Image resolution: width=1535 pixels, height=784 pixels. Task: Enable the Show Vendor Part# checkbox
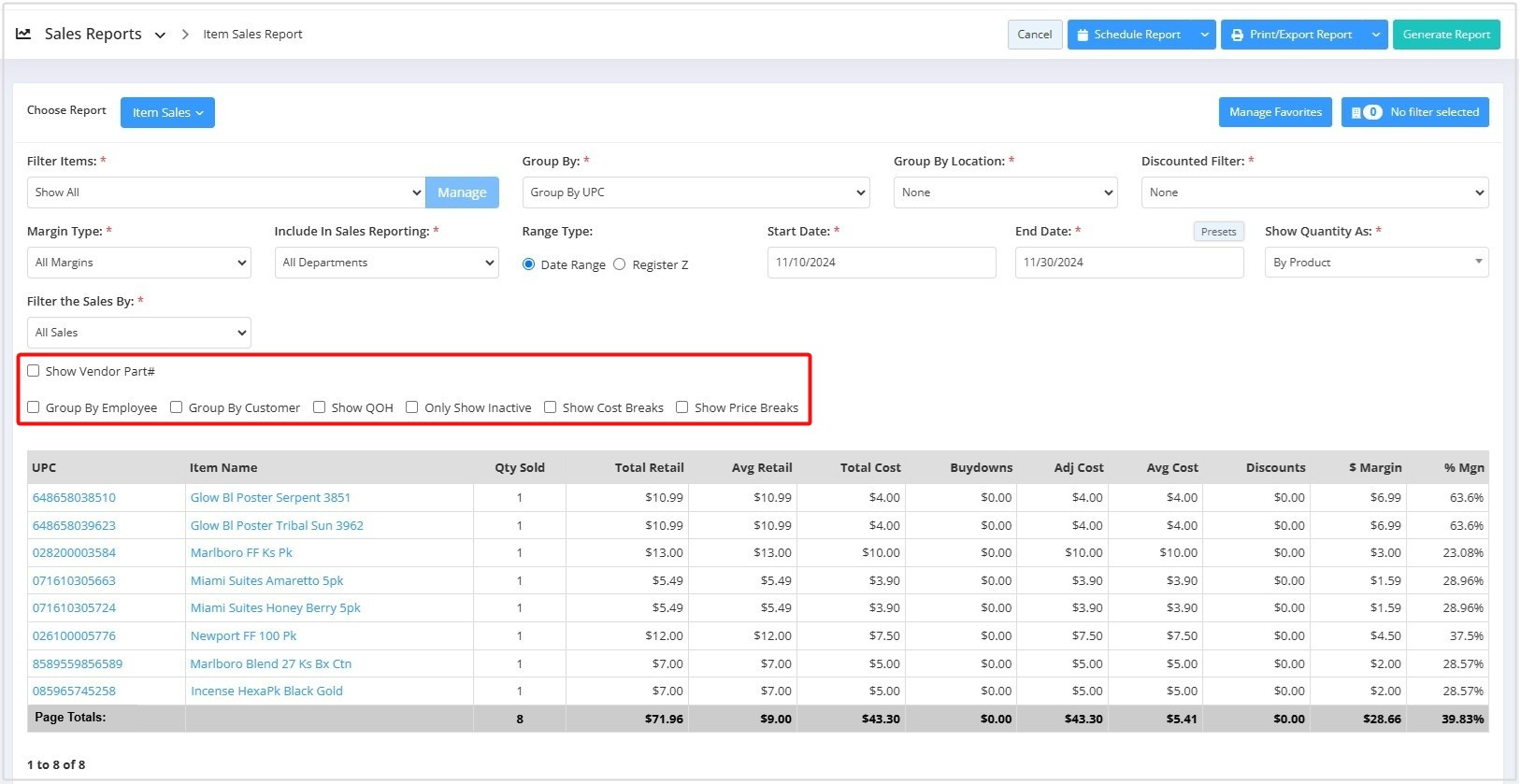(x=34, y=371)
